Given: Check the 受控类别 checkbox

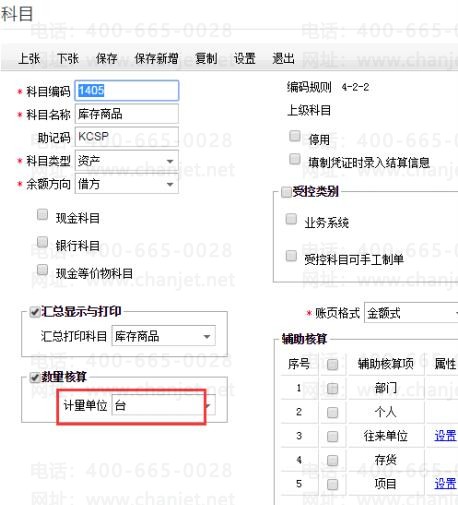Looking at the screenshot, I should click(x=287, y=192).
